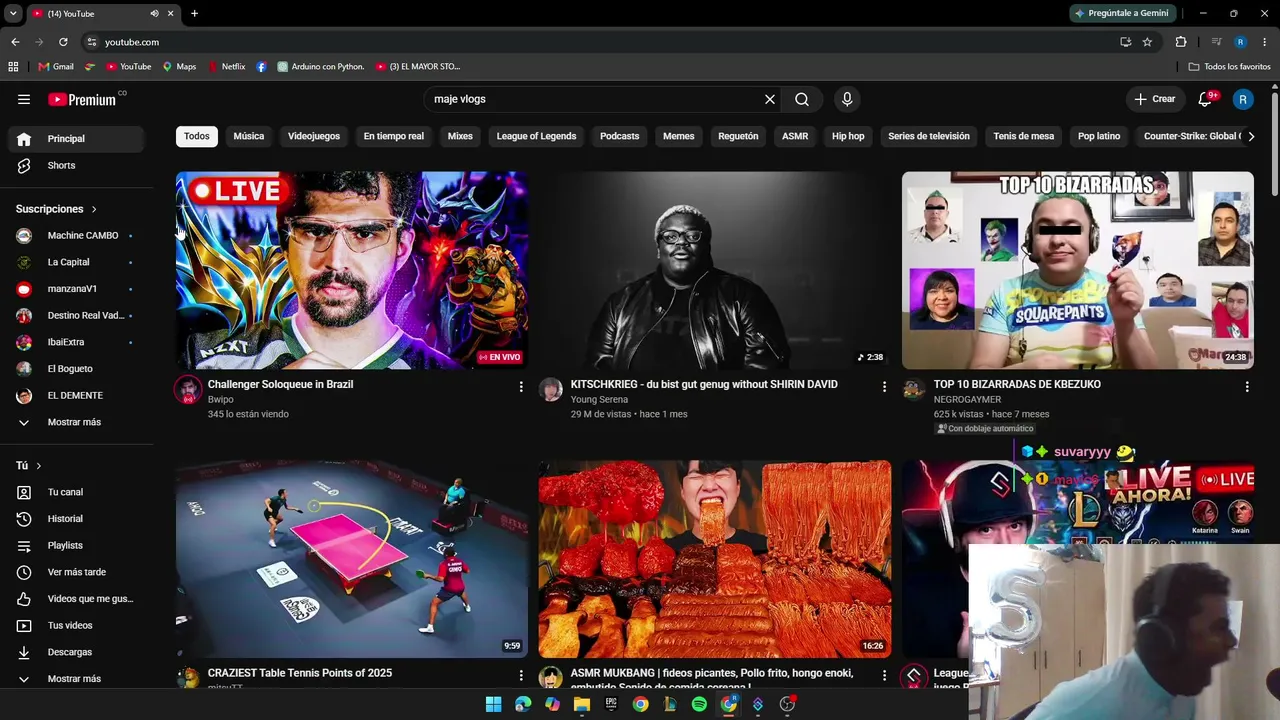Reload the page in Chrome
Viewport: 1280px width, 720px height.
click(x=63, y=42)
